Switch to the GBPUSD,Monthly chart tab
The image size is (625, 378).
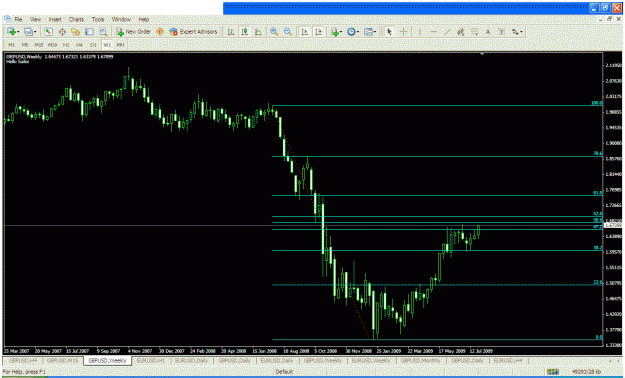pos(421,360)
